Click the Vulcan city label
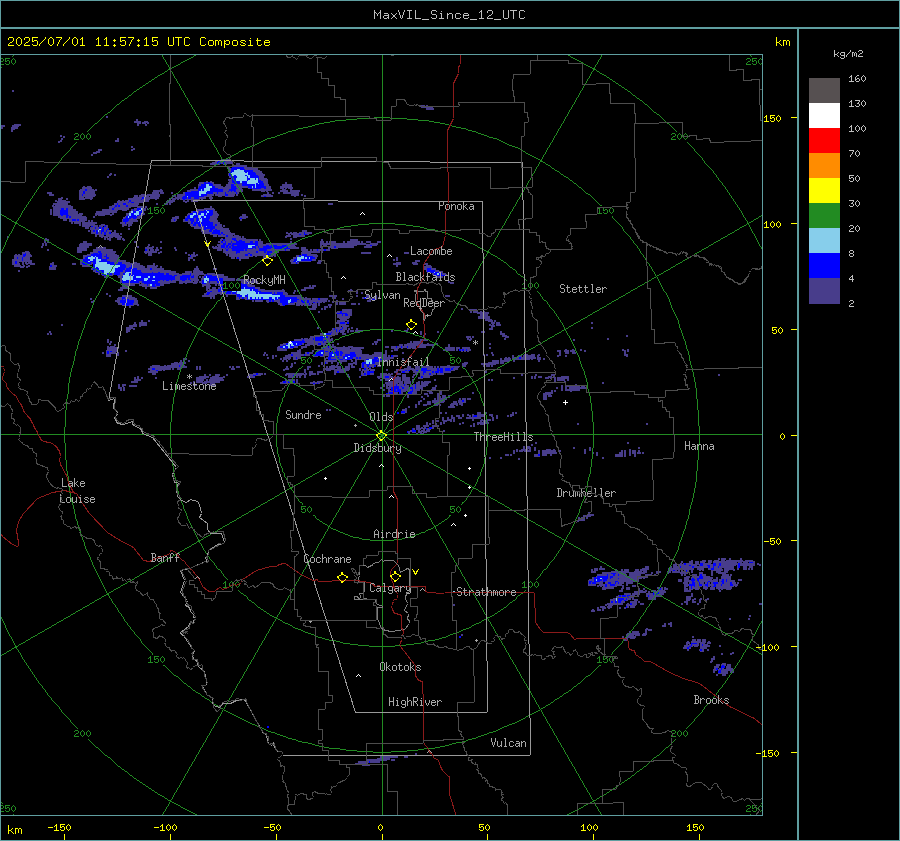The image size is (900, 841). (x=508, y=743)
